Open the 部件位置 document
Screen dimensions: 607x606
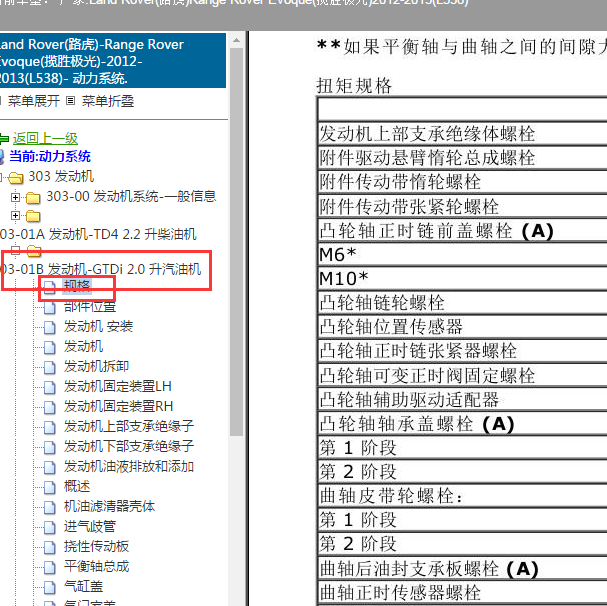tap(90, 306)
